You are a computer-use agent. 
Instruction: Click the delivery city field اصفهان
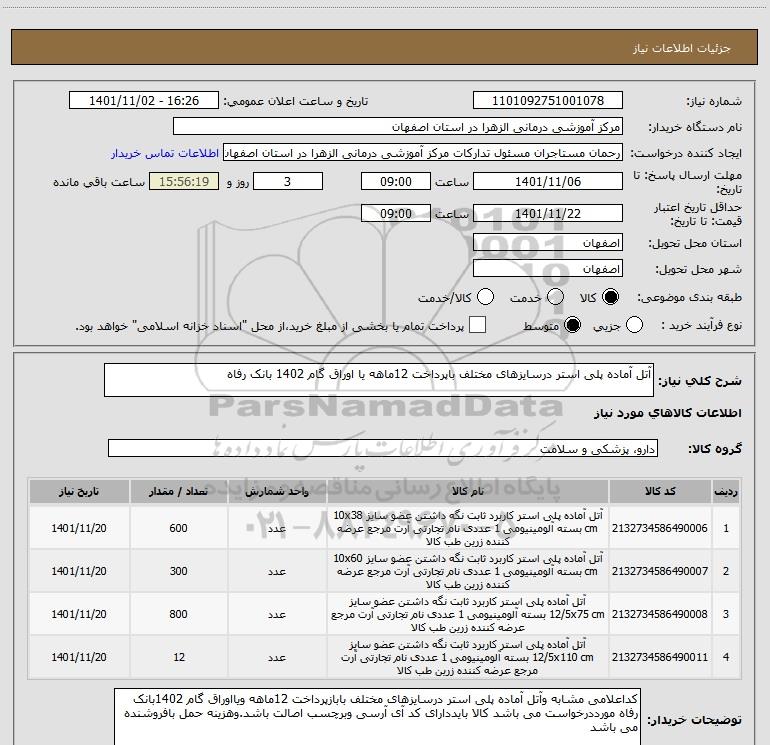(x=548, y=269)
